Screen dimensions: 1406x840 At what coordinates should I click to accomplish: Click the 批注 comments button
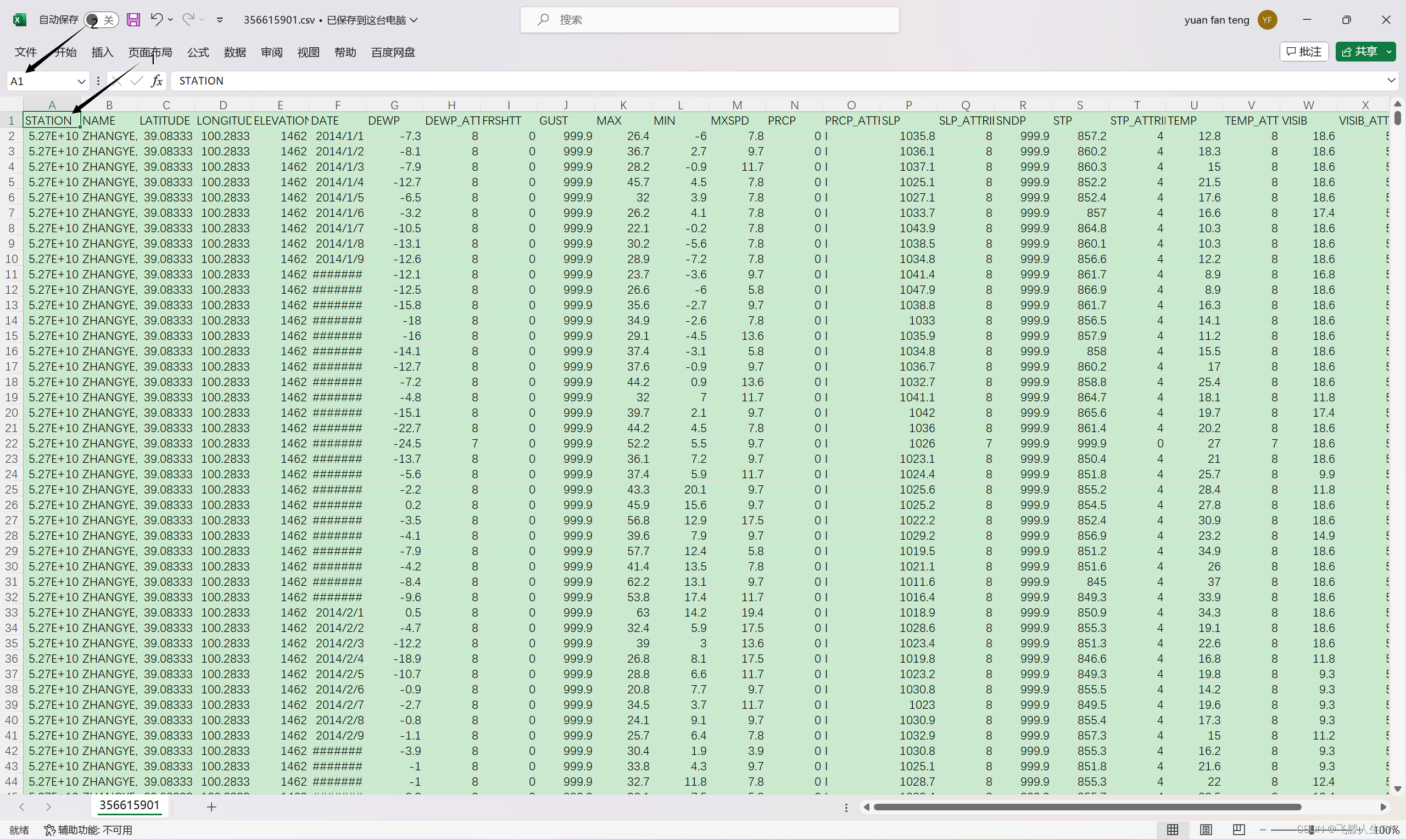[1303, 52]
